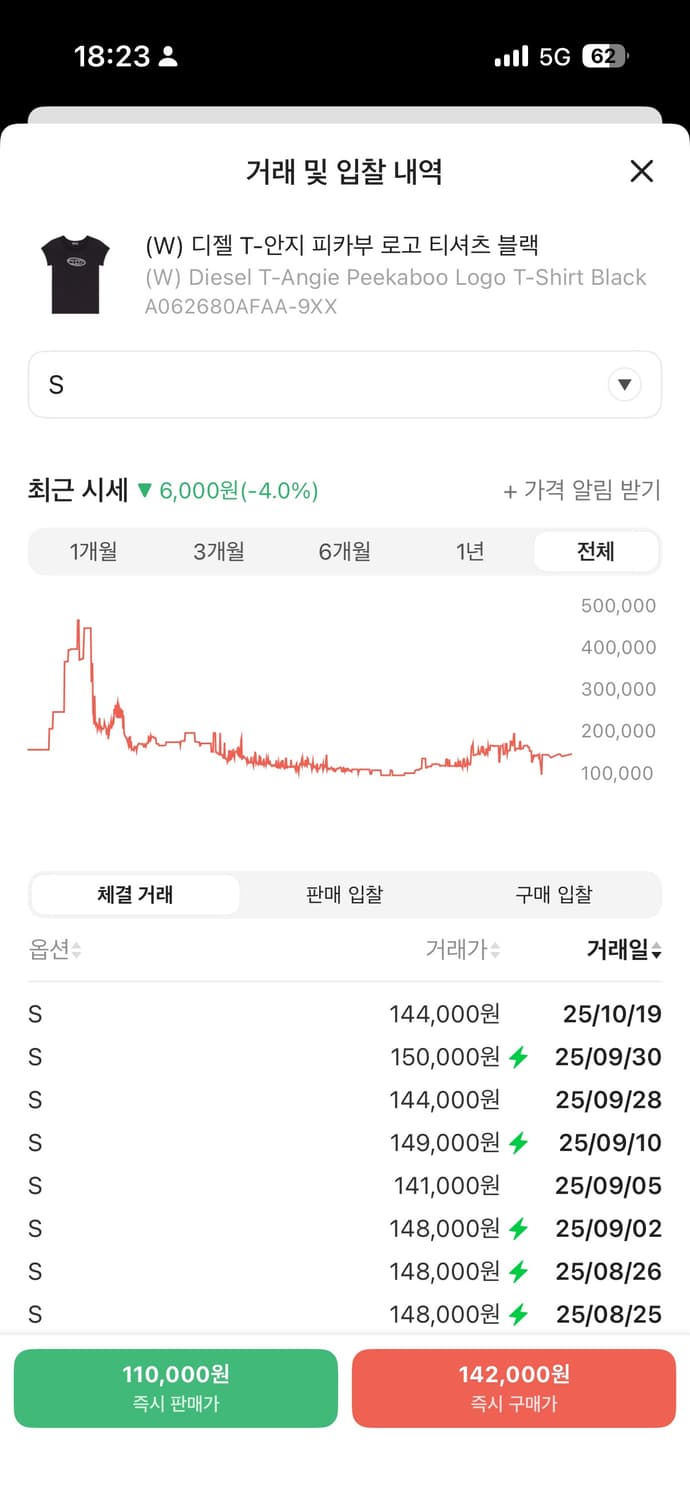This screenshot has height=1500, width=690.
Task: Tap the red 142,000원 즉시 구매가 button
Action: (x=513, y=1387)
